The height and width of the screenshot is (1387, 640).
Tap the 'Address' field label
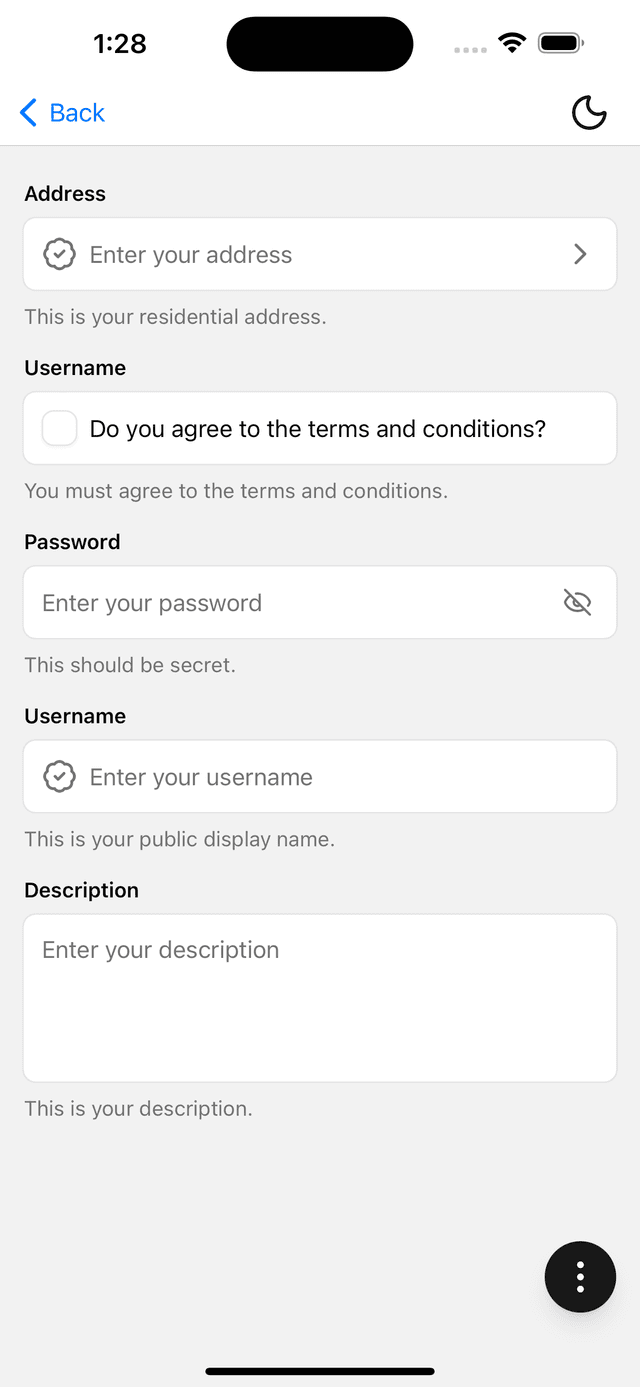[x=65, y=194]
